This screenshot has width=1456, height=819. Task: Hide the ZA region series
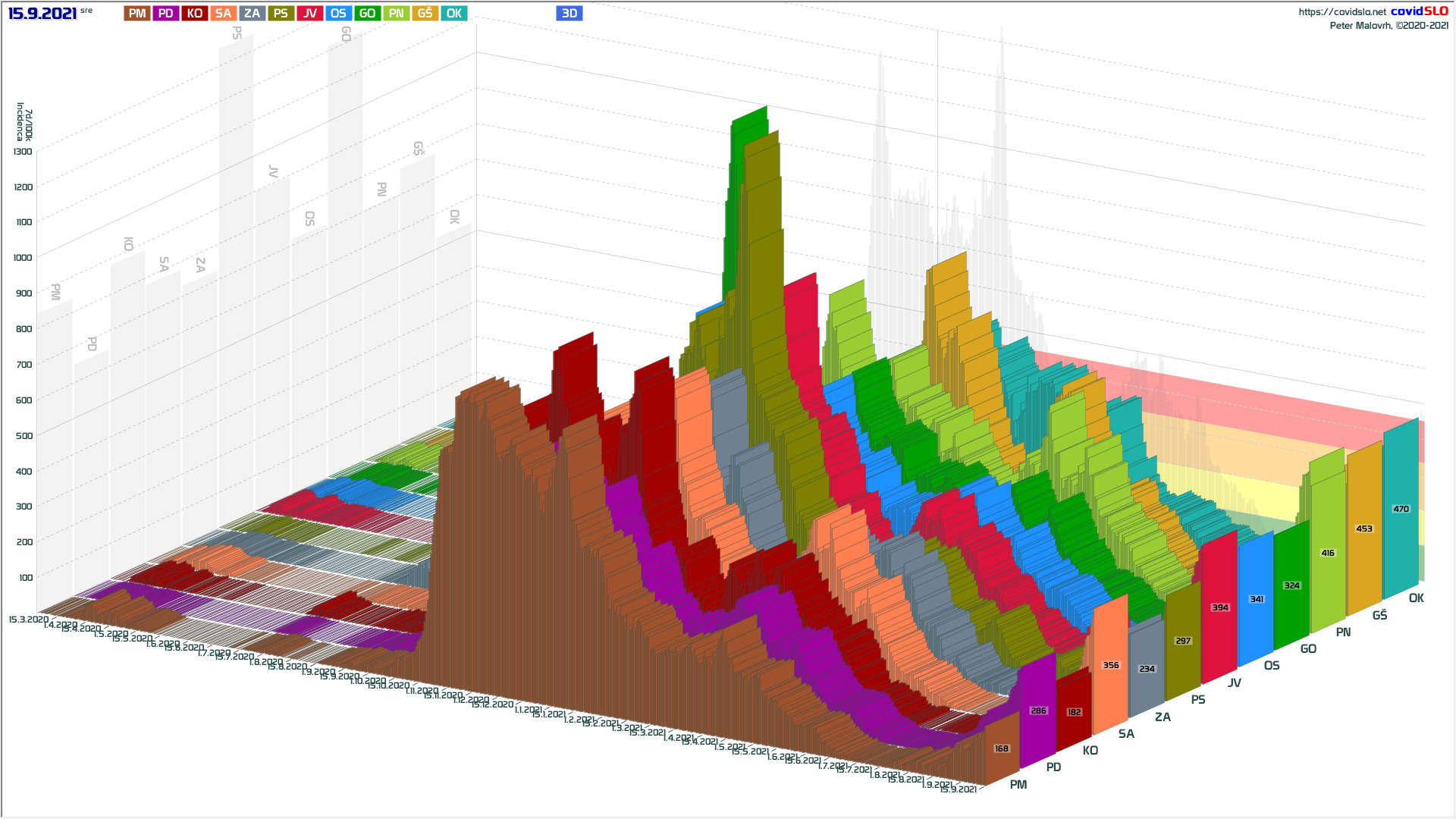tap(252, 14)
